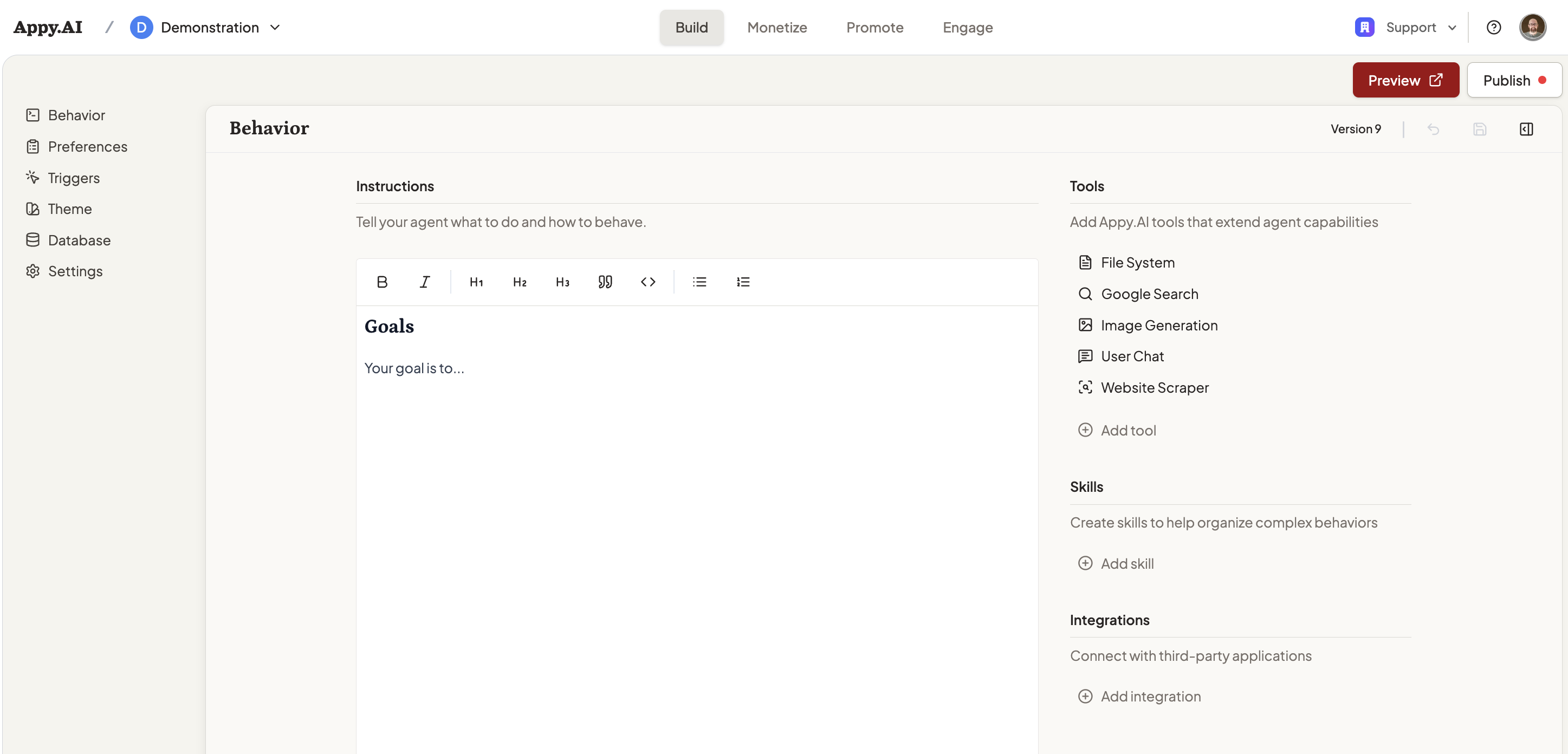This screenshot has width=1568, height=754.
Task: Open the Demonstration project dropdown
Action: [206, 28]
